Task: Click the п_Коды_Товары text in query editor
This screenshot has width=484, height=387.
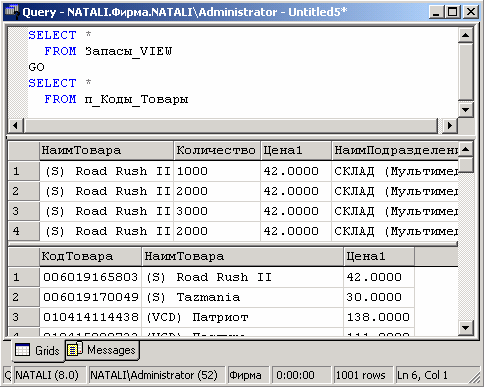Action: 136,99
